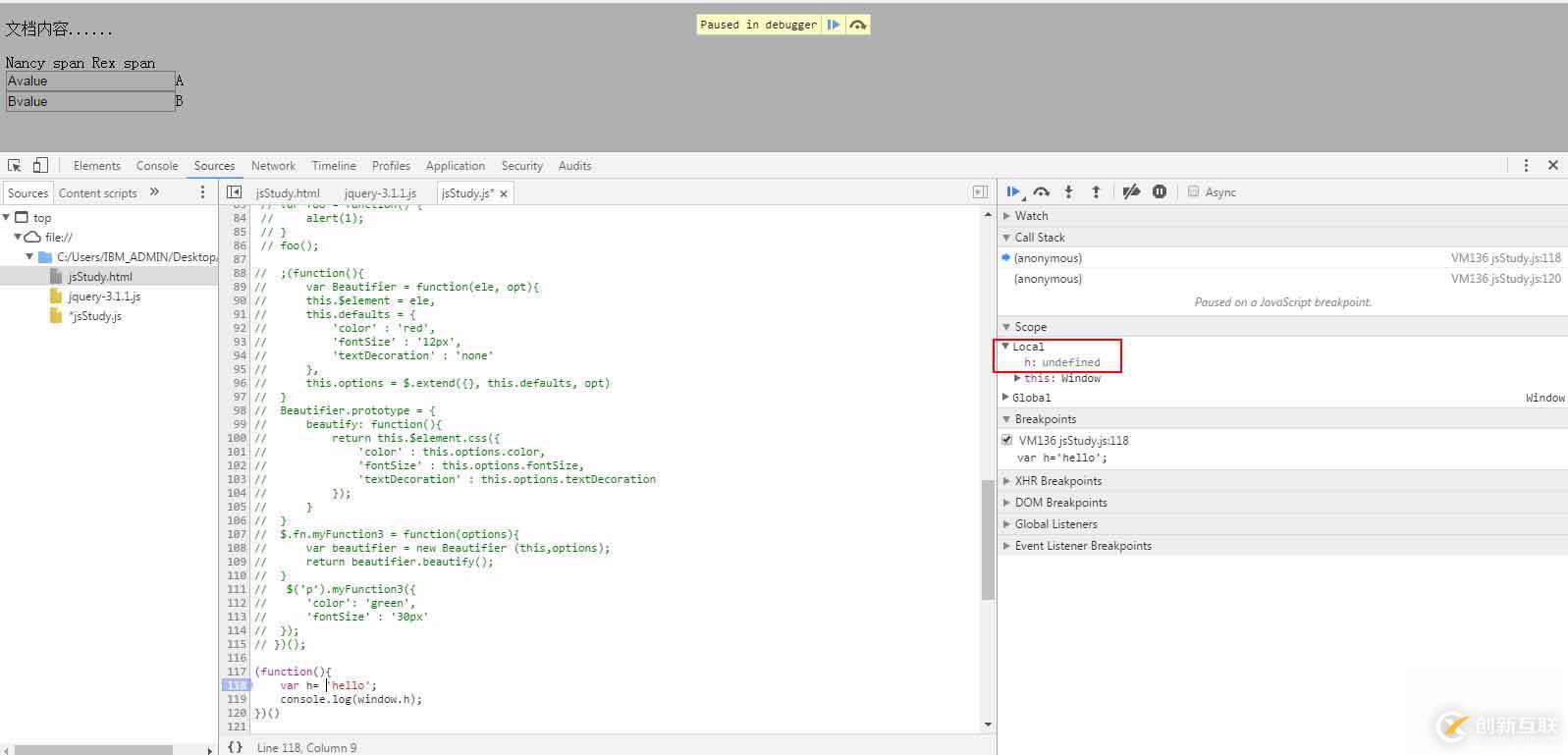Screen dimensions: 1568x755
Task: Open the Application tab
Action: pos(455,166)
